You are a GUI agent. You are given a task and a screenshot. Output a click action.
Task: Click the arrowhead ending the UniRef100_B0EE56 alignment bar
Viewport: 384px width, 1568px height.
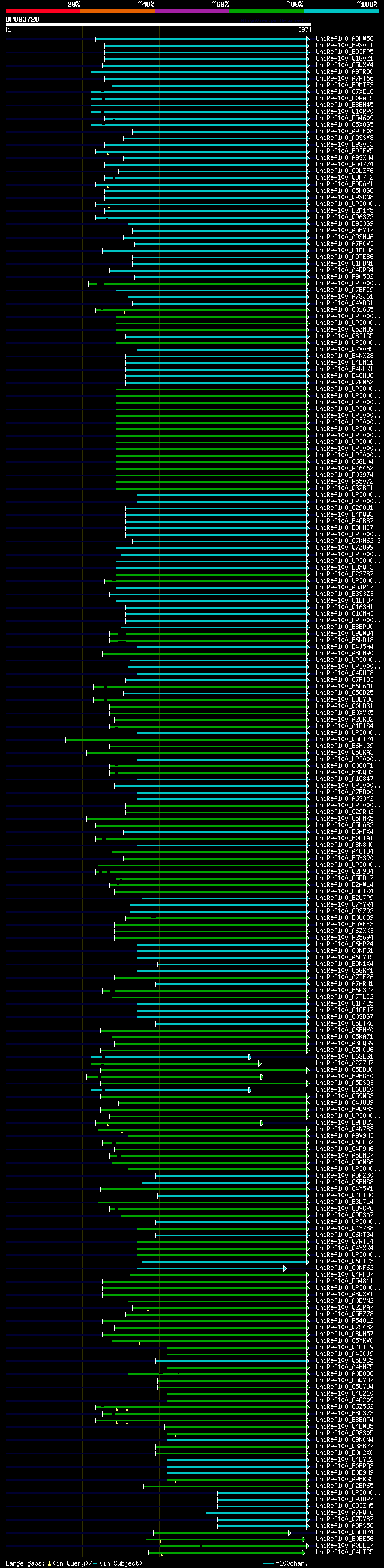coord(304,1539)
